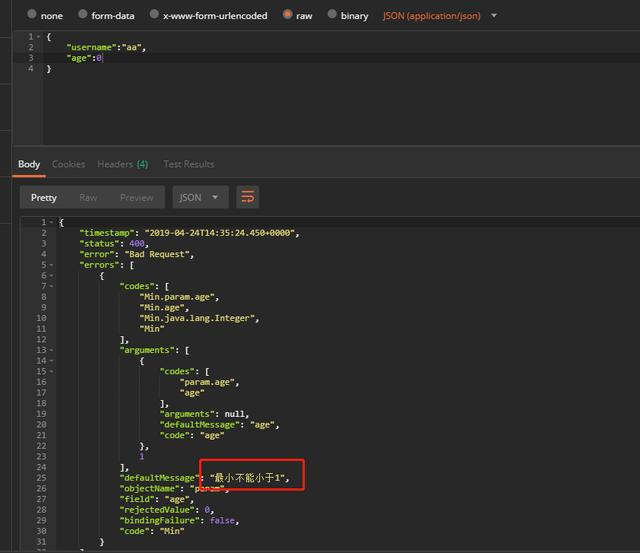The image size is (640, 553).
Task: Toggle the line wrap icon in response toolbar
Action: (x=248, y=197)
